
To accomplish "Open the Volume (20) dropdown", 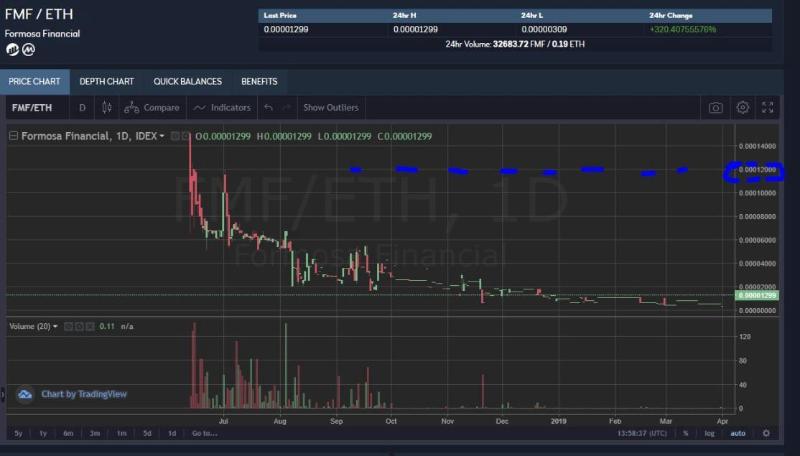I will coord(55,326).
